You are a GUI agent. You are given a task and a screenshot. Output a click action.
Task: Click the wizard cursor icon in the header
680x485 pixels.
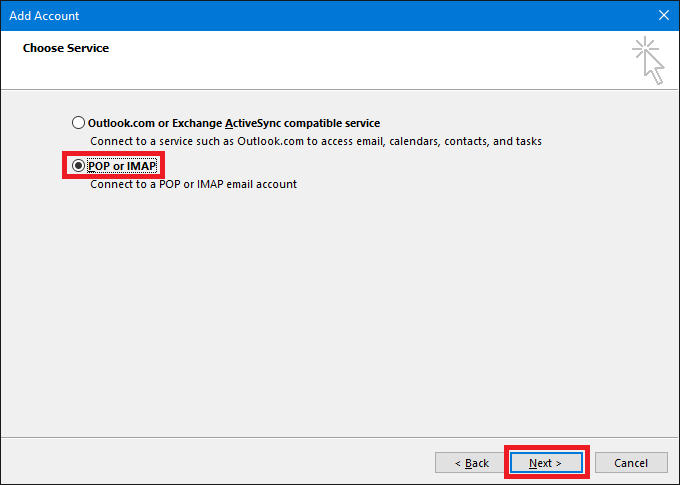648,60
